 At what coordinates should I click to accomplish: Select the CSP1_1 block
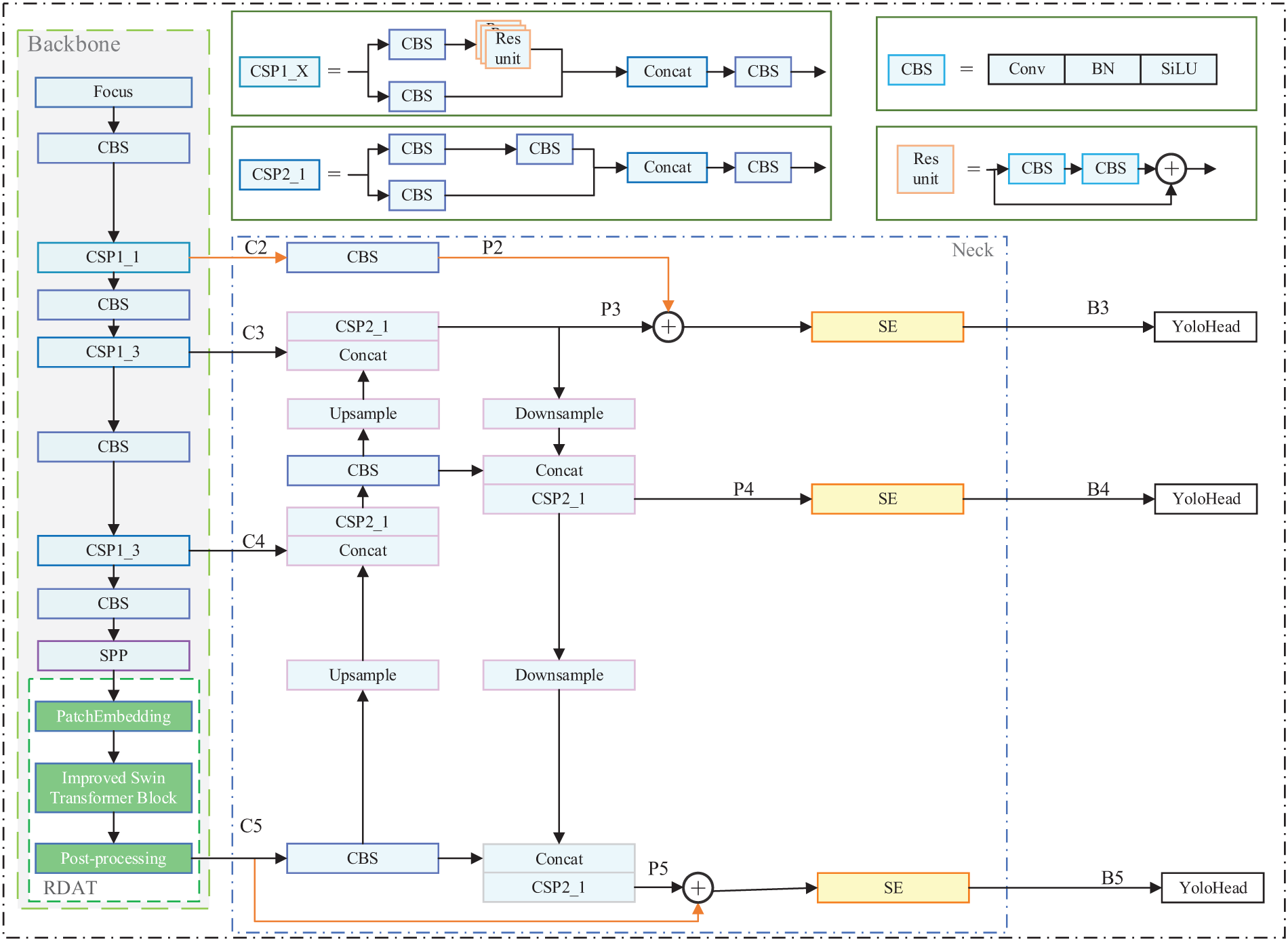[113, 257]
